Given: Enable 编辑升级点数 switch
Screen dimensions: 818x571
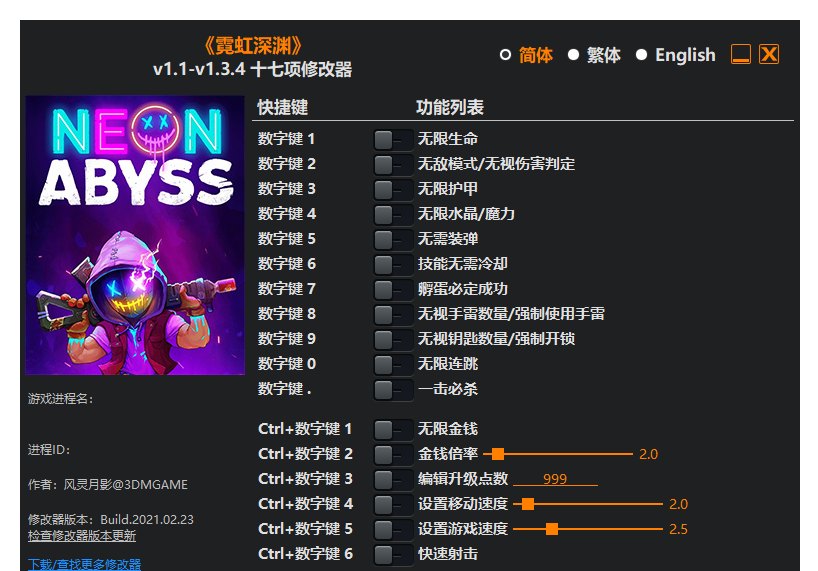Looking at the screenshot, I should coord(393,480).
